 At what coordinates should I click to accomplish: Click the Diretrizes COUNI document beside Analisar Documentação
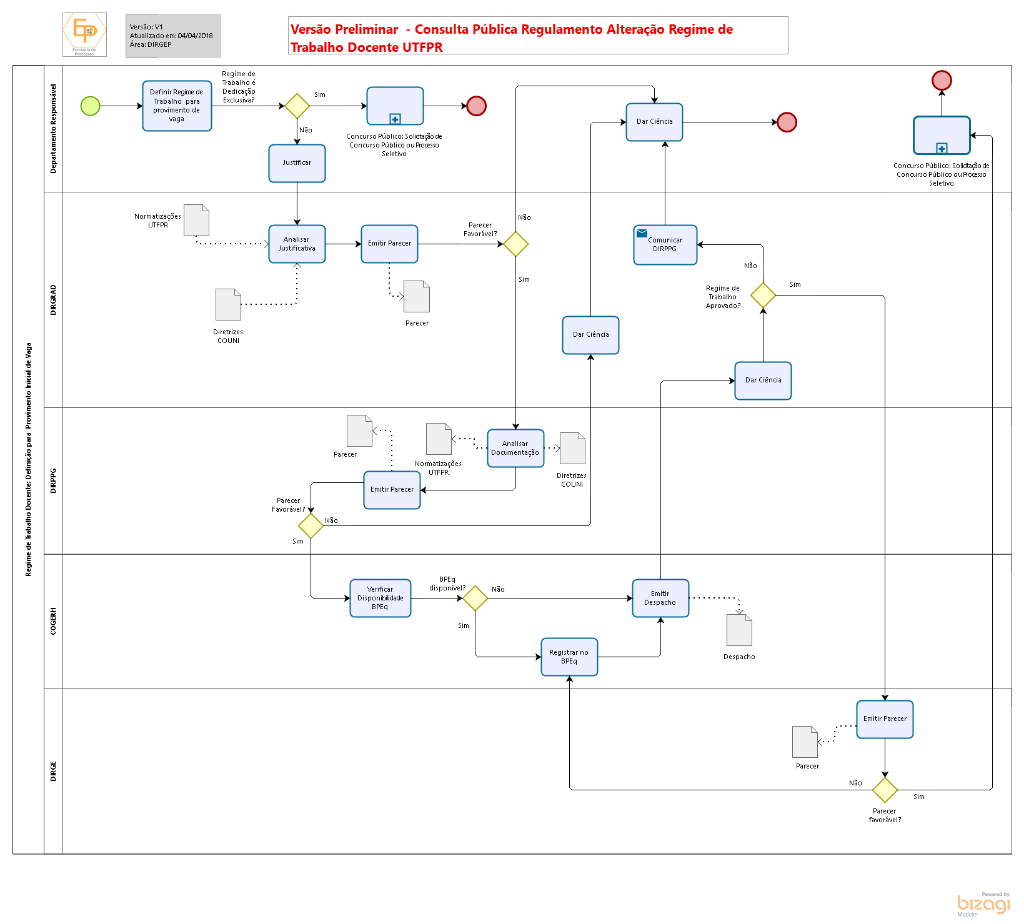tap(572, 449)
